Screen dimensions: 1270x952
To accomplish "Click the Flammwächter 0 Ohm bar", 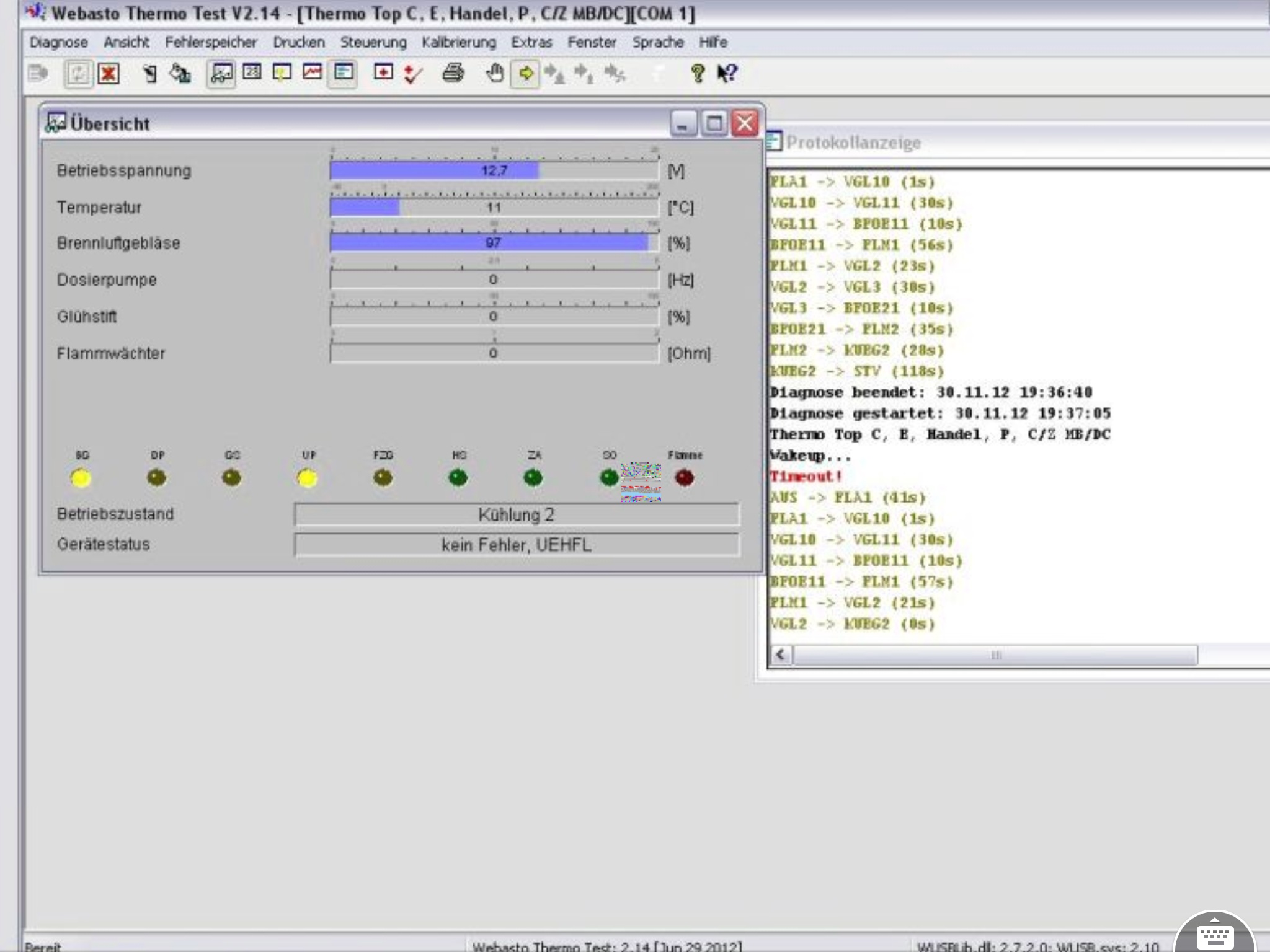I will click(x=494, y=353).
